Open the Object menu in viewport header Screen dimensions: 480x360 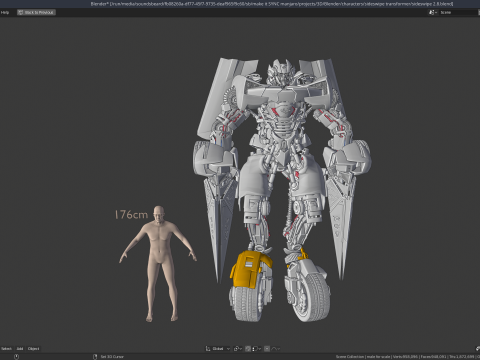coord(33,349)
